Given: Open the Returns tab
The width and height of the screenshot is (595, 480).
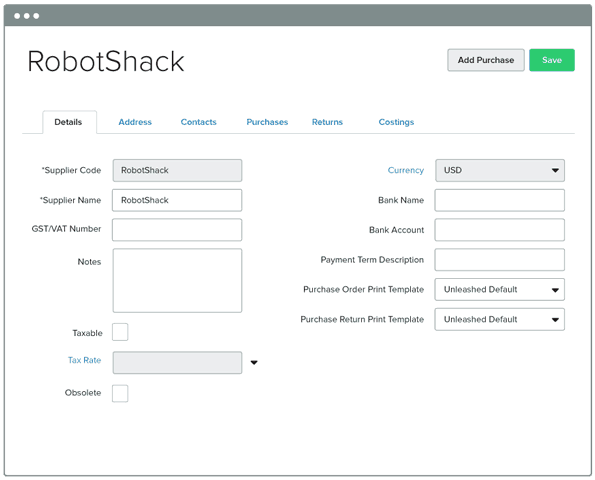Looking at the screenshot, I should [327, 122].
